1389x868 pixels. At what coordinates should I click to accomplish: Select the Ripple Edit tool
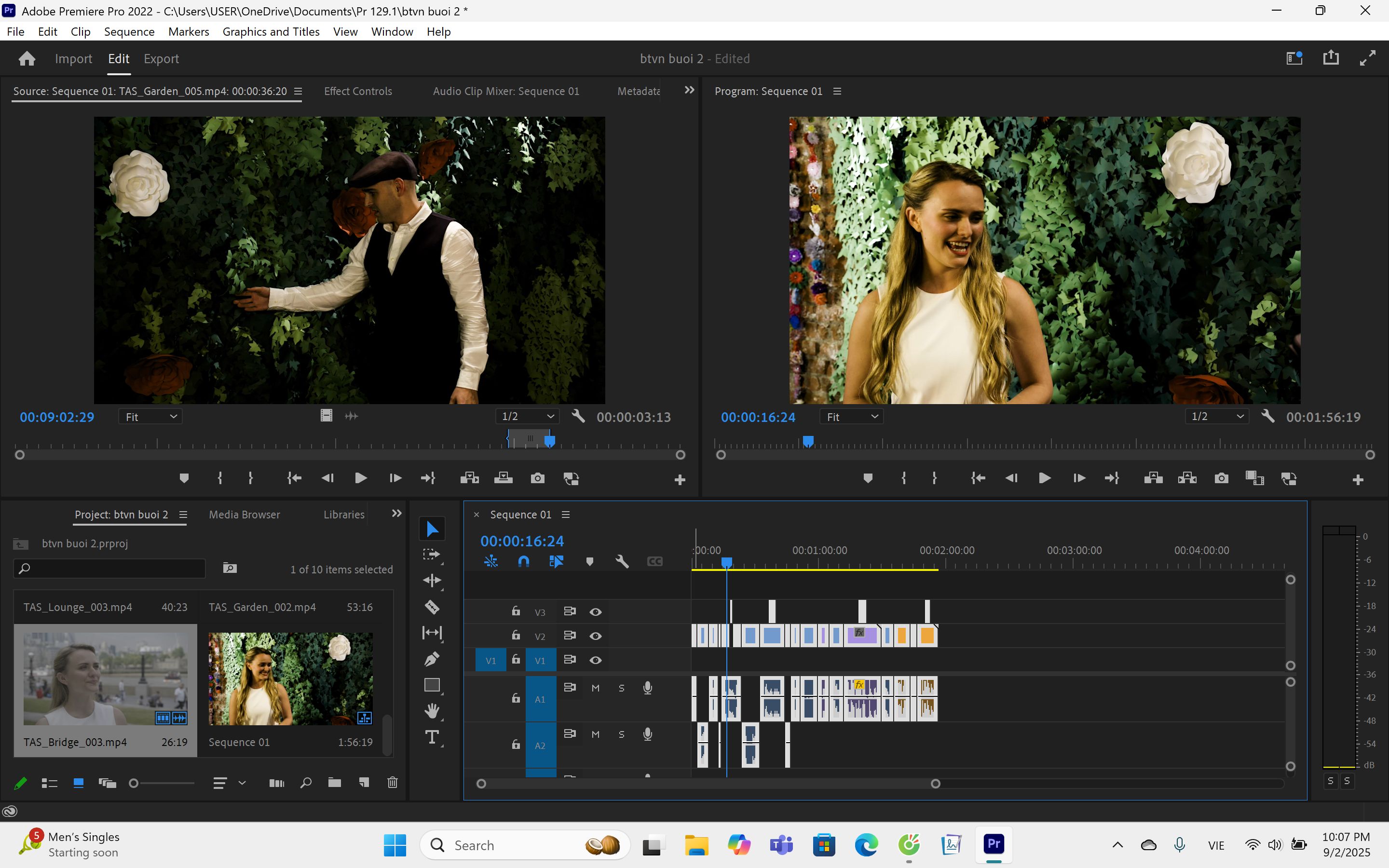432,581
